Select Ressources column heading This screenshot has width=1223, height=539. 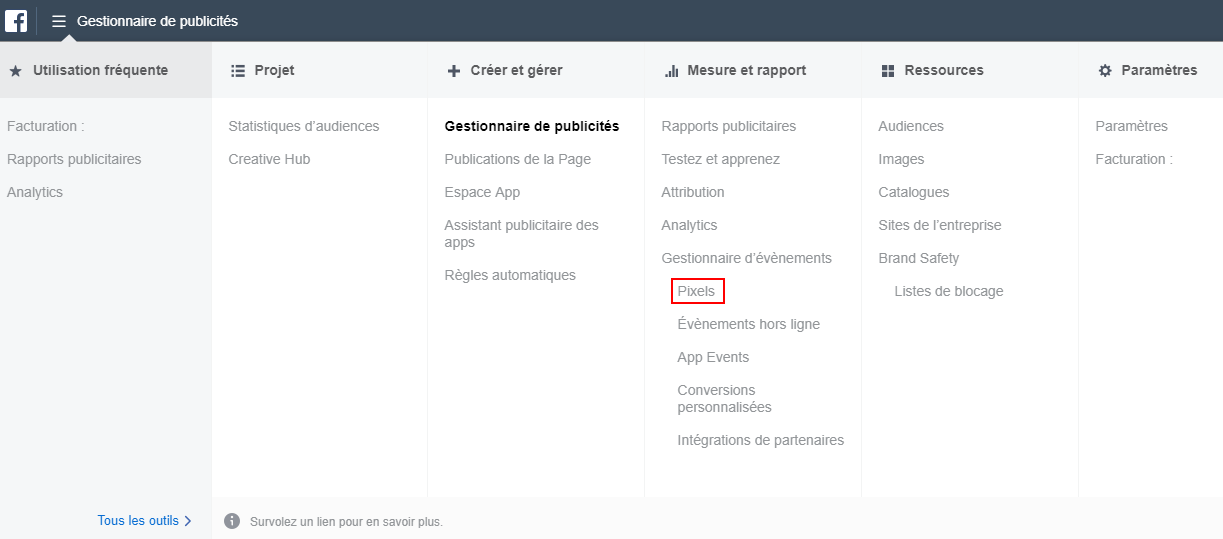[x=944, y=70]
